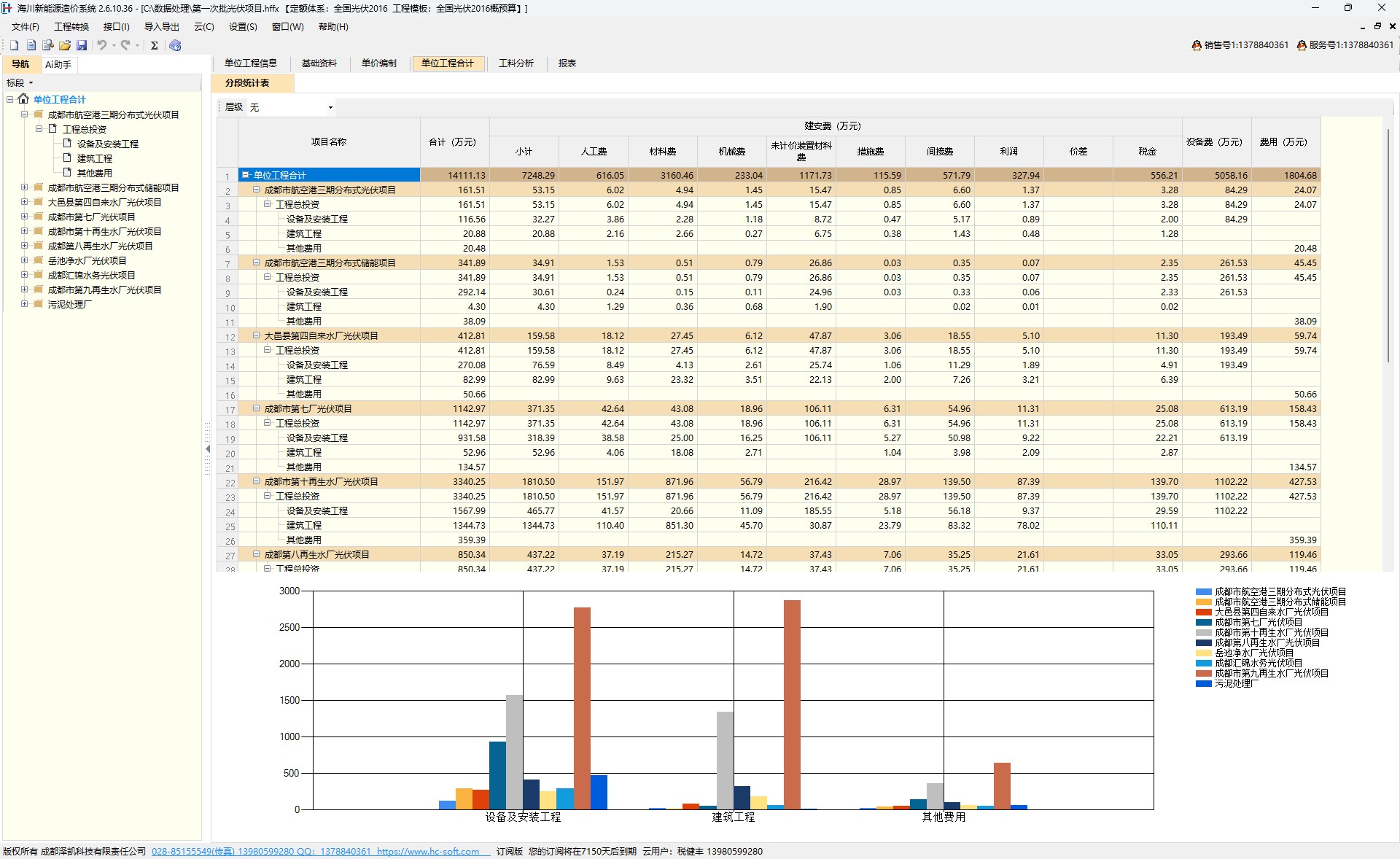Click the splitter arrow to hide navigation panel
Viewport: 1400px width, 859px height.
point(208,449)
